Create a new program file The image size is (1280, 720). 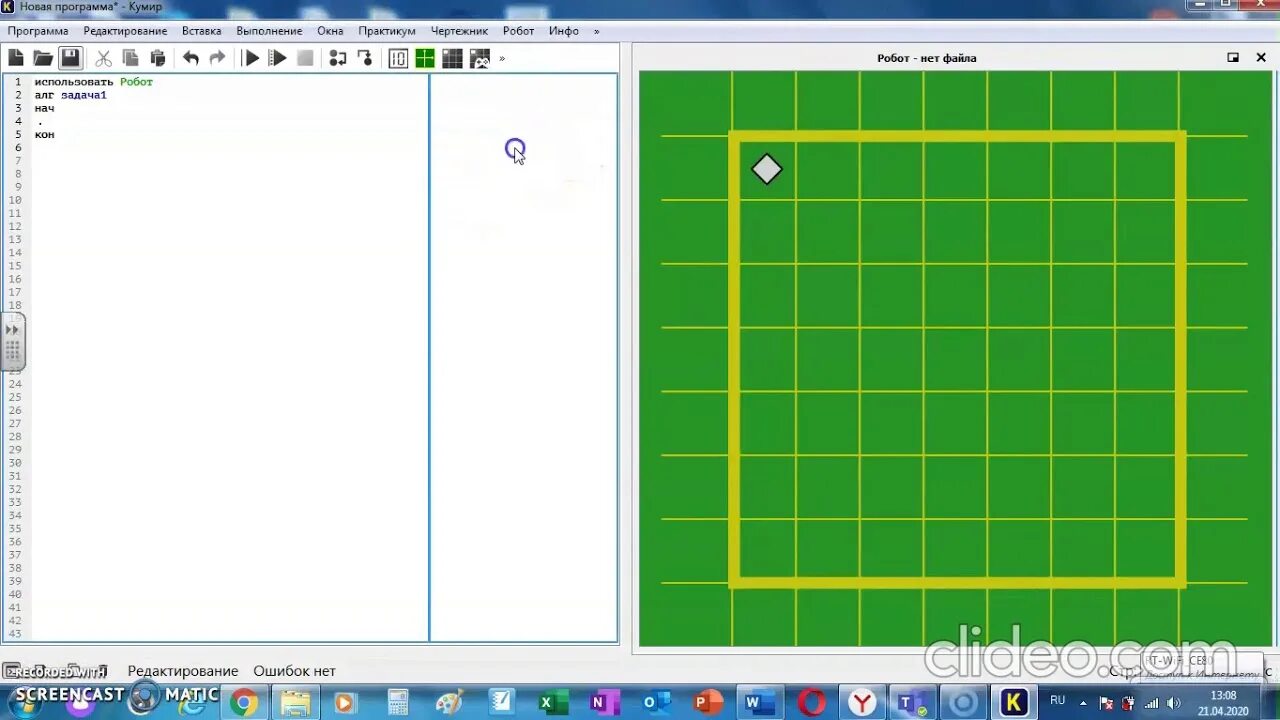(x=16, y=58)
